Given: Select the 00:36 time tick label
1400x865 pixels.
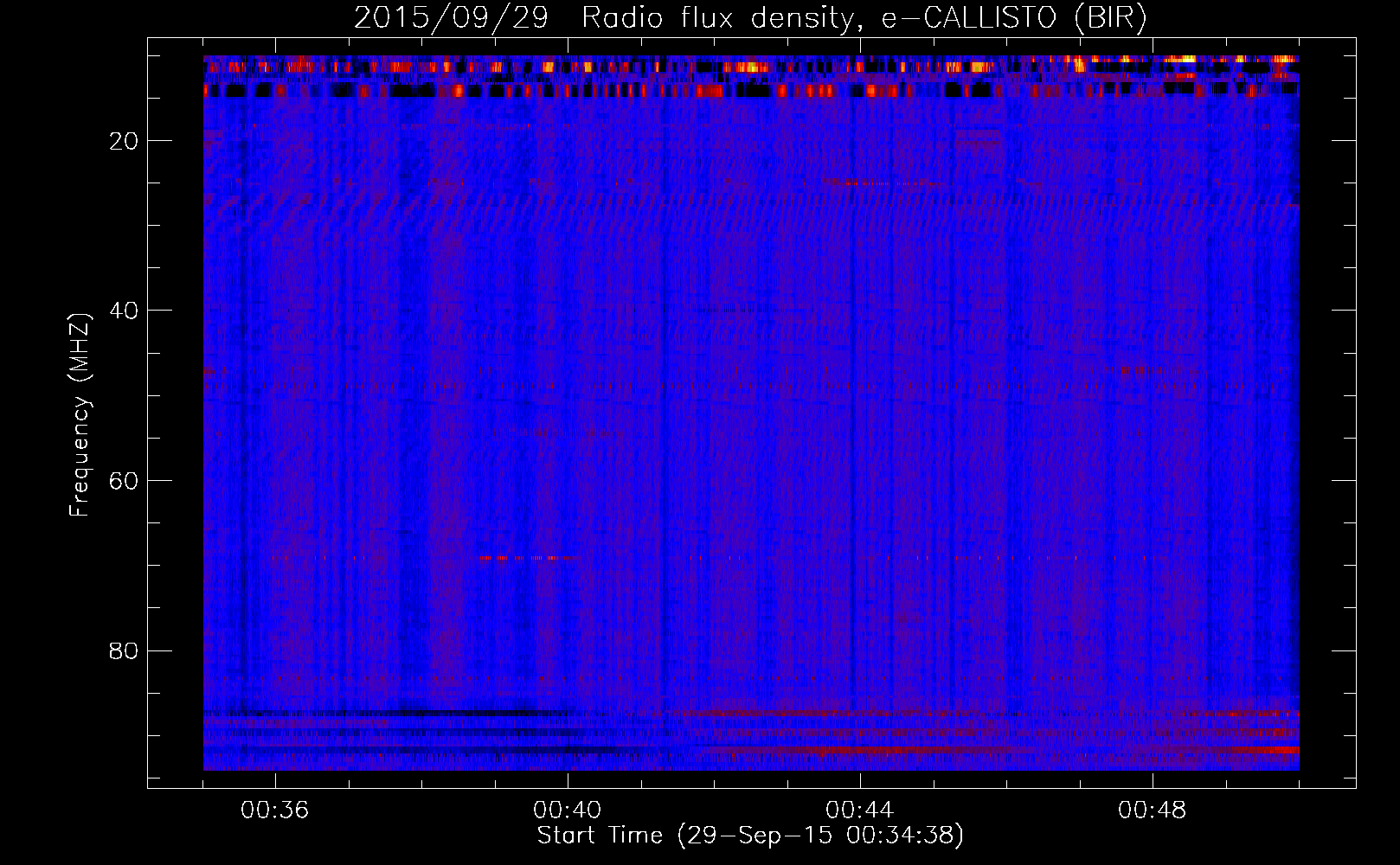Looking at the screenshot, I should pyautogui.click(x=275, y=811).
